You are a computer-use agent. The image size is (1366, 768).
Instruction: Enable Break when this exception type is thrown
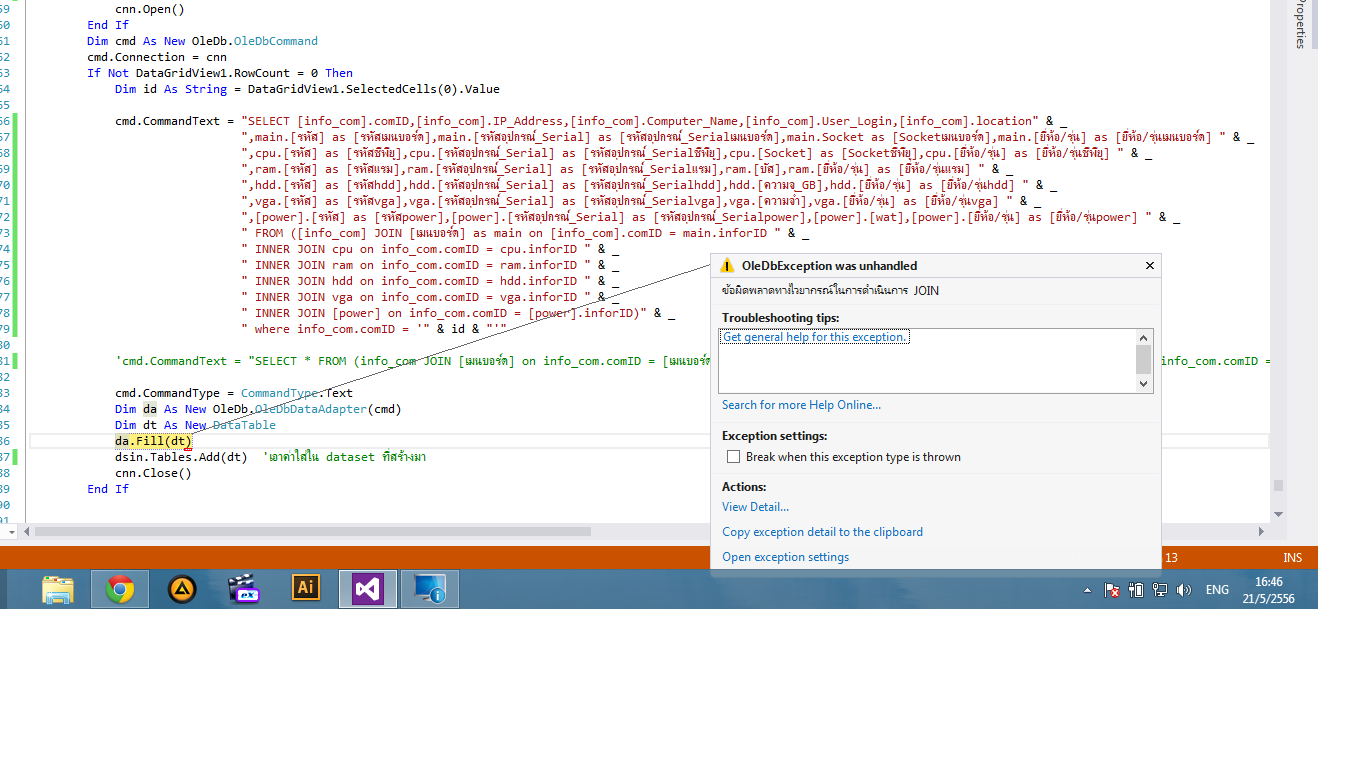(x=734, y=457)
